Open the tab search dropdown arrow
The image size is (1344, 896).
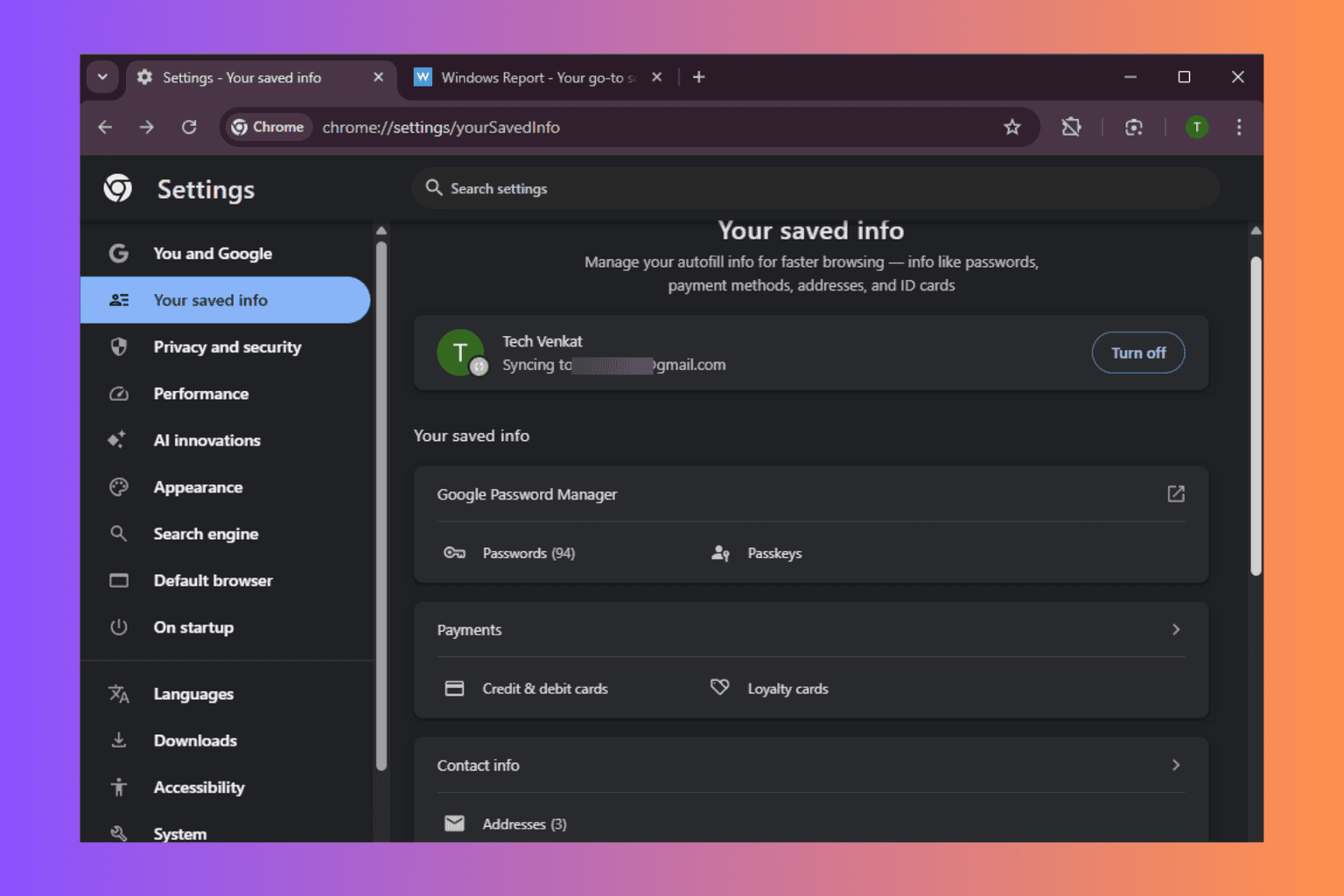[102, 77]
